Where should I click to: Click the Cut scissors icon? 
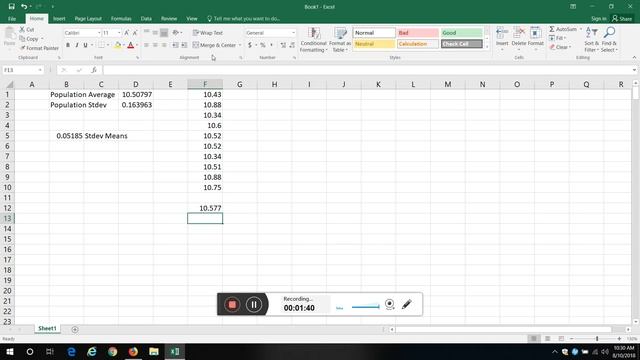tap(22, 29)
